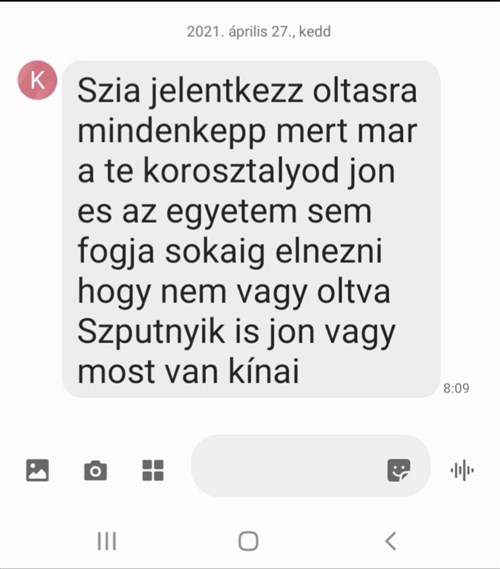Tap the word Szputnyik in the message
The image size is (500, 569).
click(x=151, y=332)
